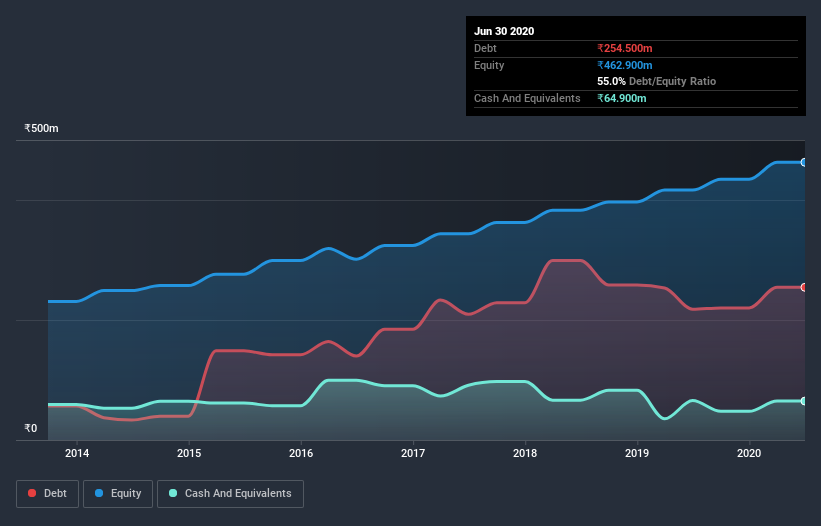Screen dimensions: 821x526
Task: Click the red Debt legend dot
Action: pyautogui.click(x=32, y=493)
